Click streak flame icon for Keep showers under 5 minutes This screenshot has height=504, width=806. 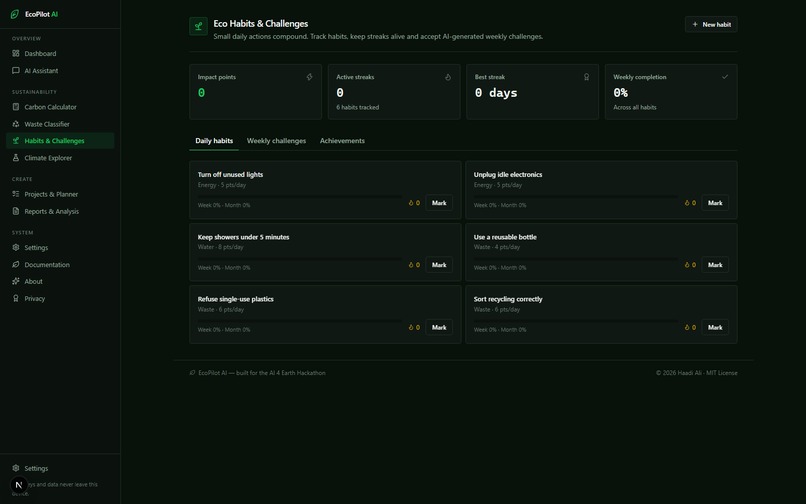[x=411, y=265]
